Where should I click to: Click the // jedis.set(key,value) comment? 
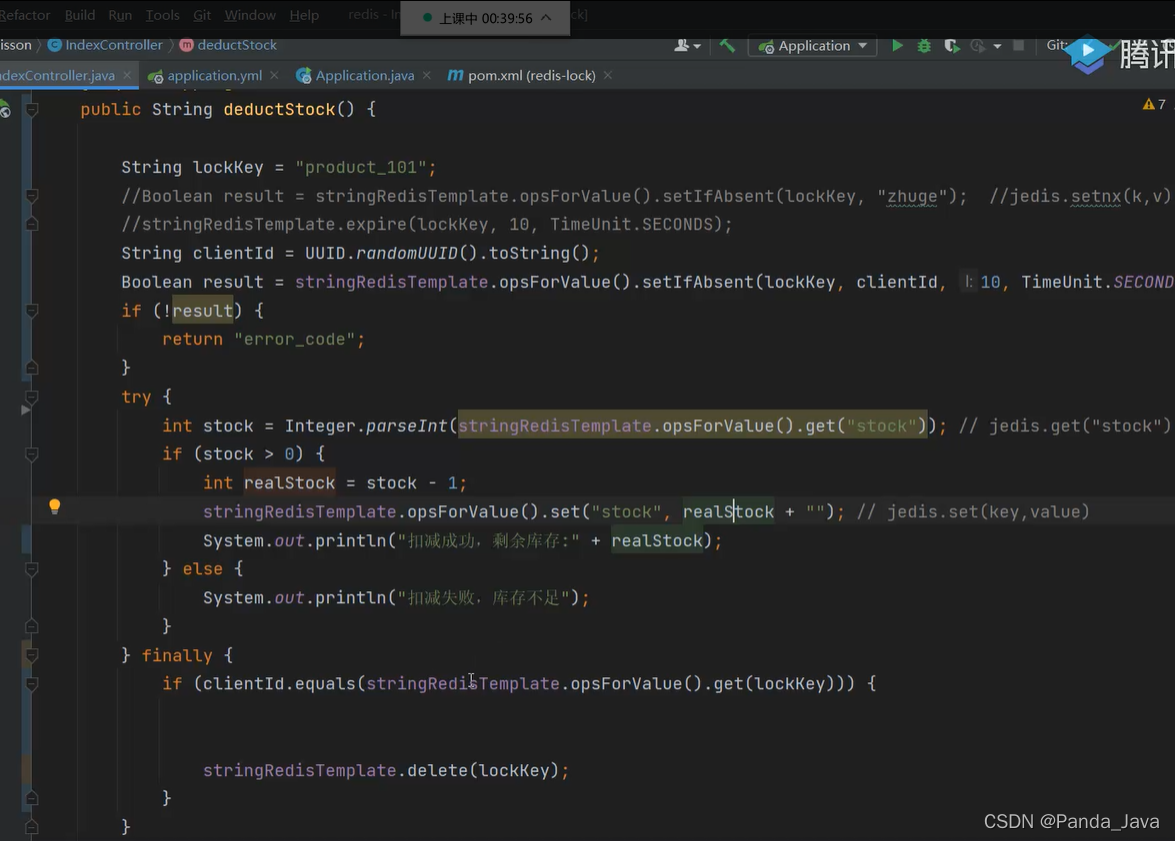pos(973,512)
